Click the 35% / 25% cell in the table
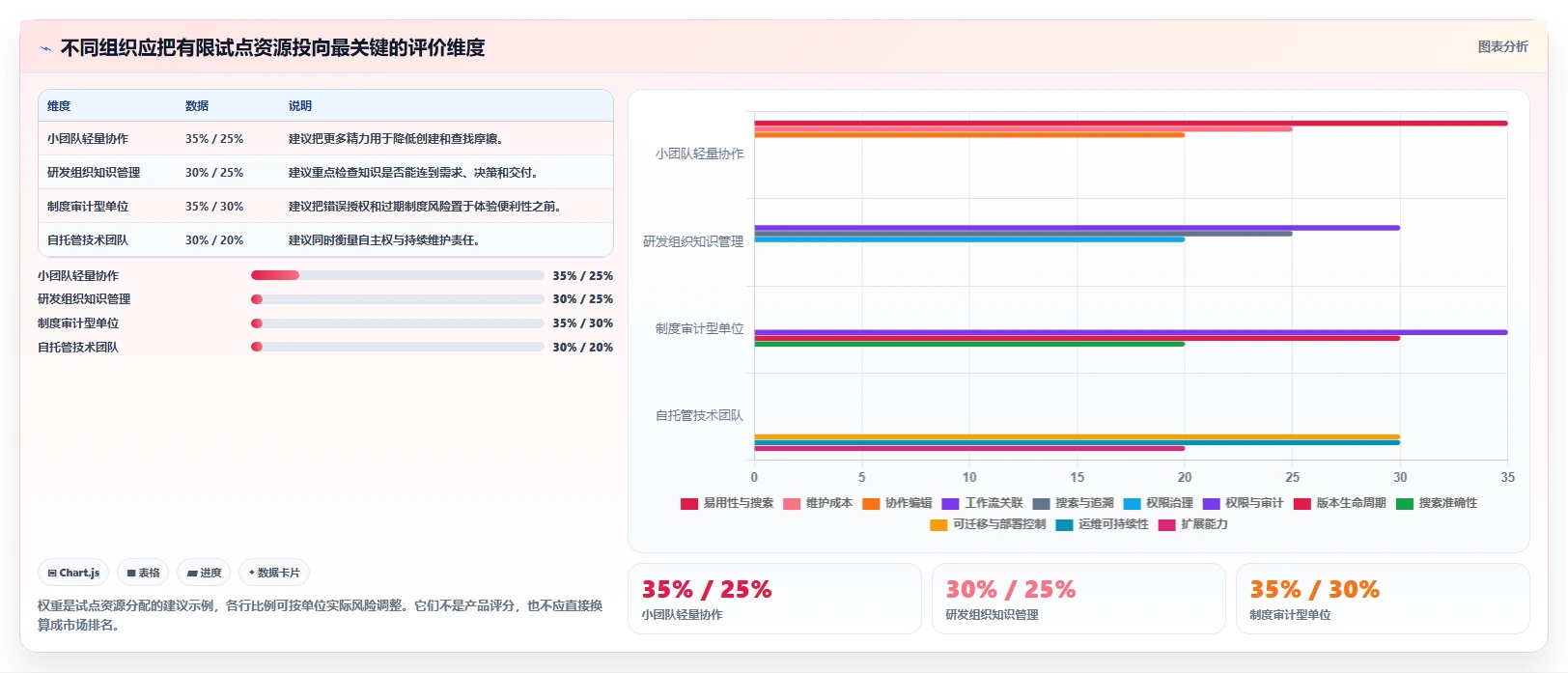The height and width of the screenshot is (673, 1568). pos(214,139)
